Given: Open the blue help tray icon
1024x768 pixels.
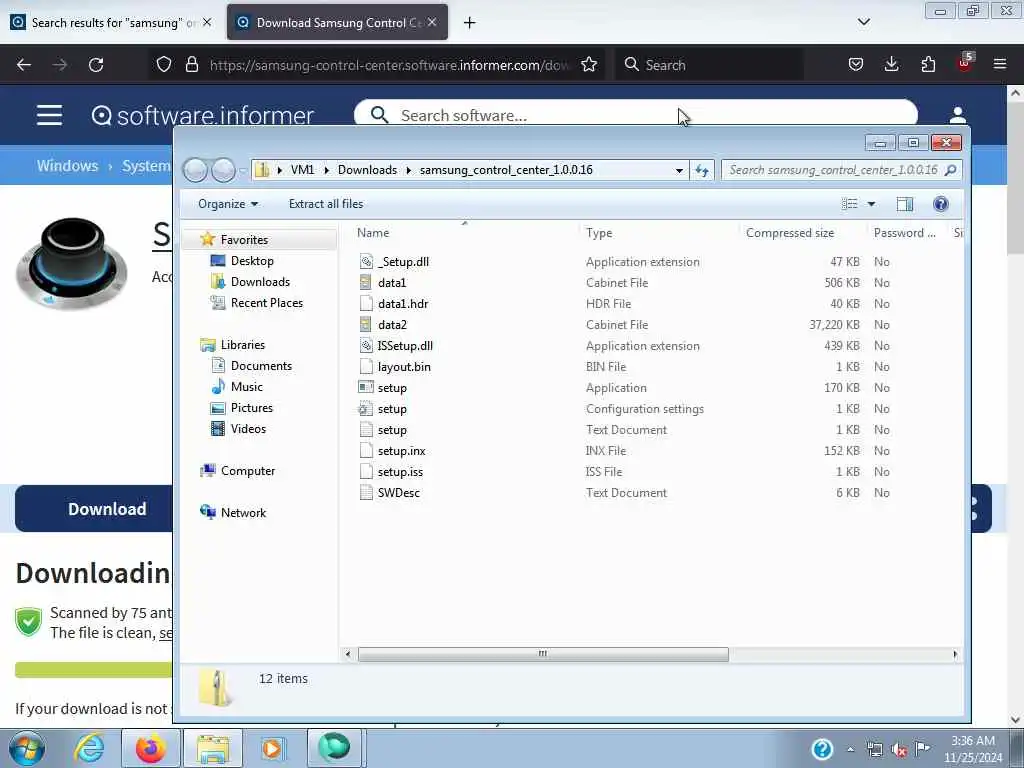Looking at the screenshot, I should [x=822, y=748].
